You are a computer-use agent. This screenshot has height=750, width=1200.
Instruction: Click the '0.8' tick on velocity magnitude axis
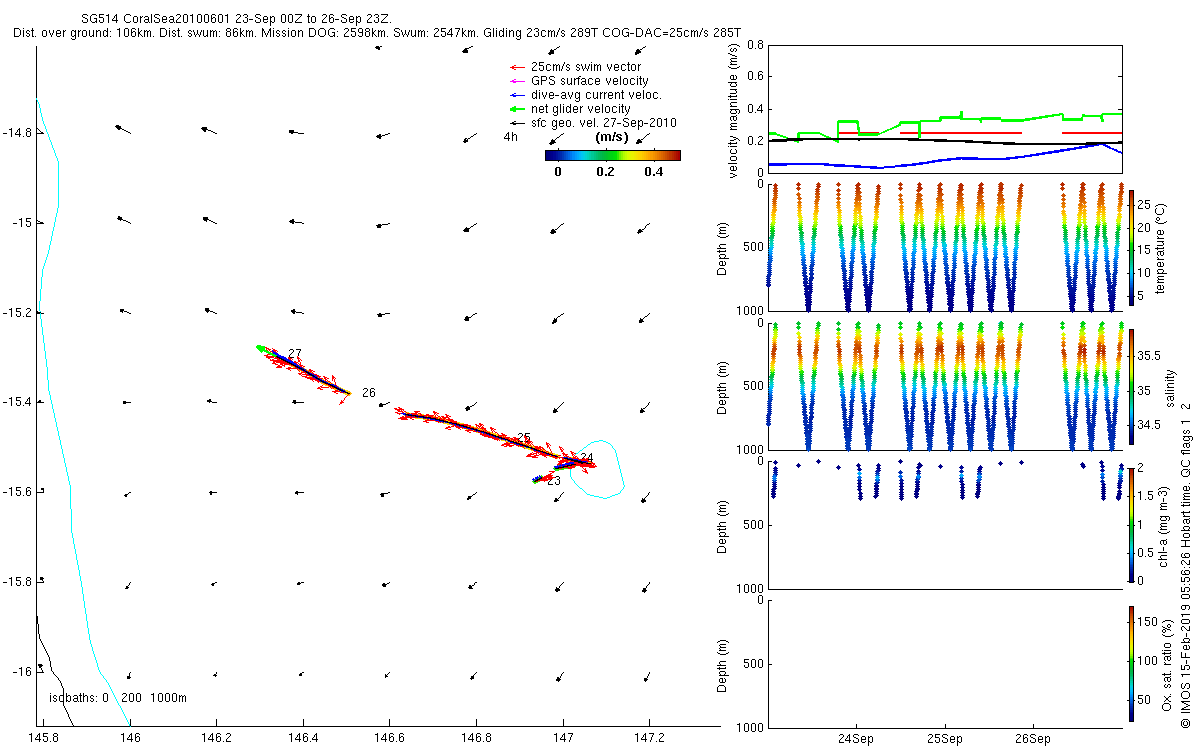[756, 46]
